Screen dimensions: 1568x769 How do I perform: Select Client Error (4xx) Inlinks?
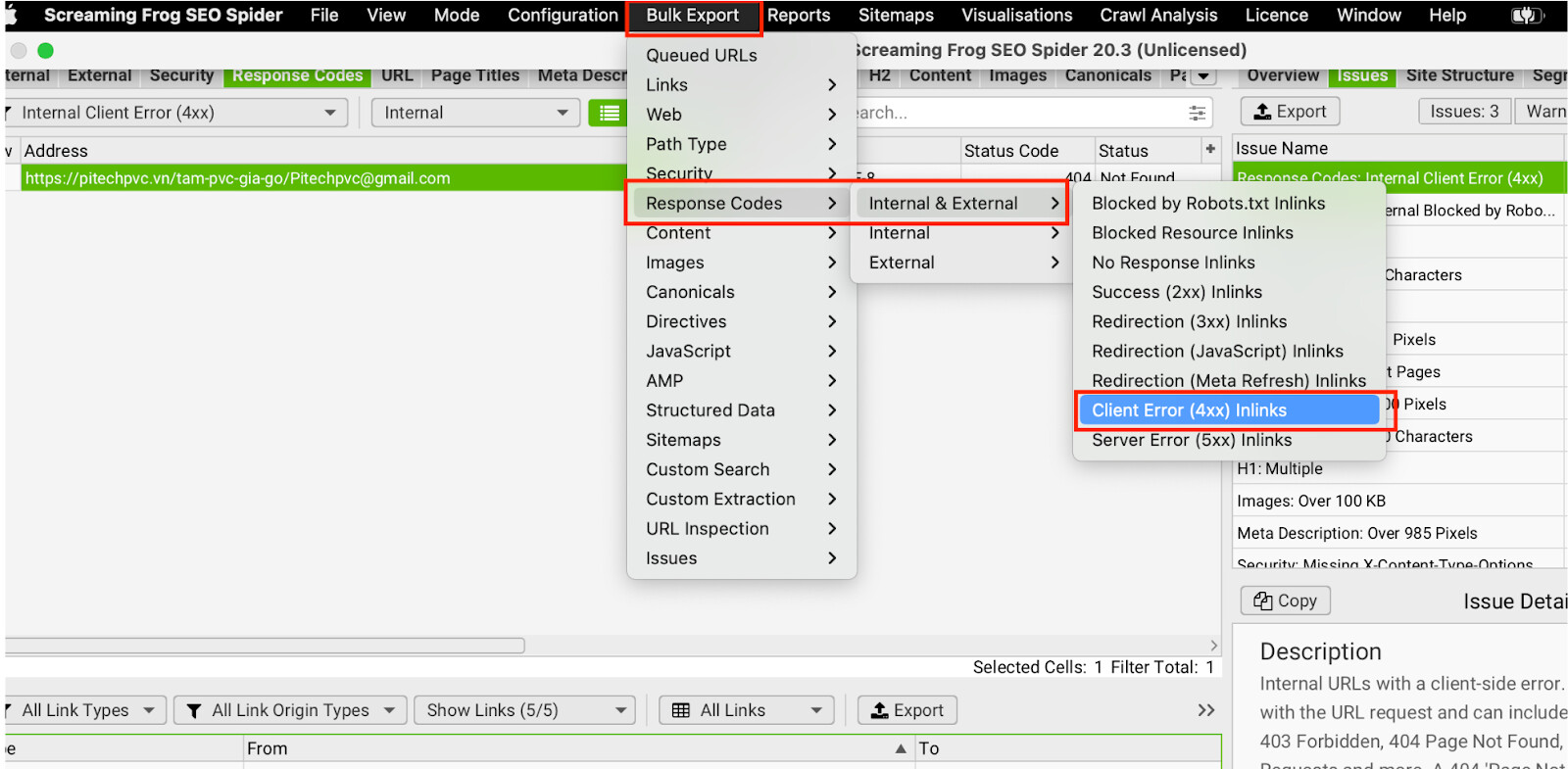[1229, 410]
